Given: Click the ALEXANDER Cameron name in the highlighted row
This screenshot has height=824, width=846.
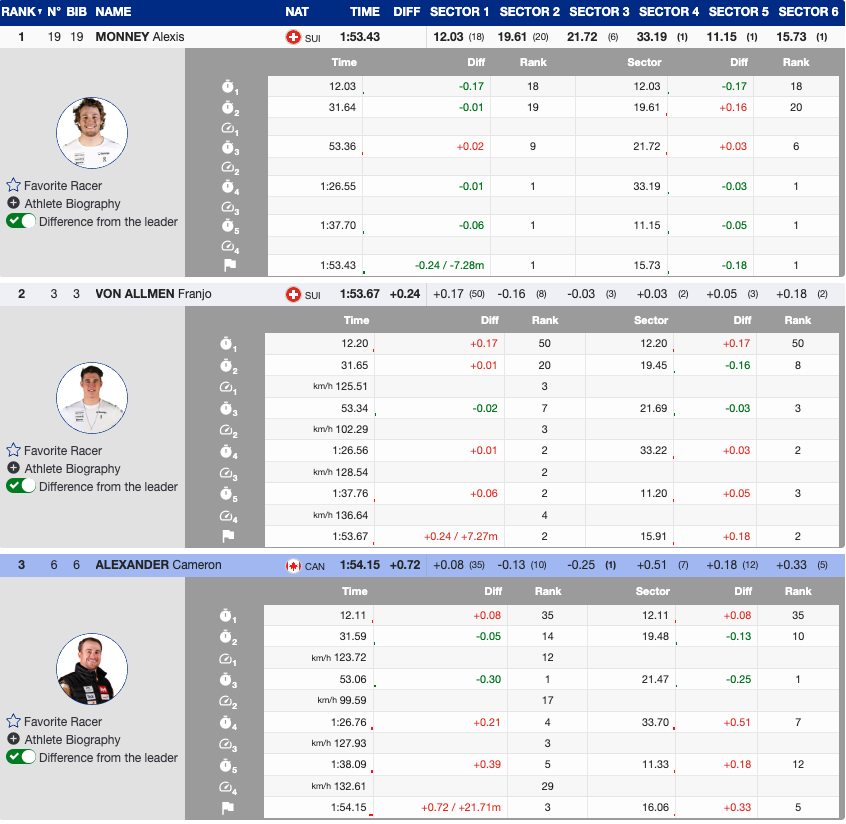Looking at the screenshot, I should pyautogui.click(x=160, y=565).
